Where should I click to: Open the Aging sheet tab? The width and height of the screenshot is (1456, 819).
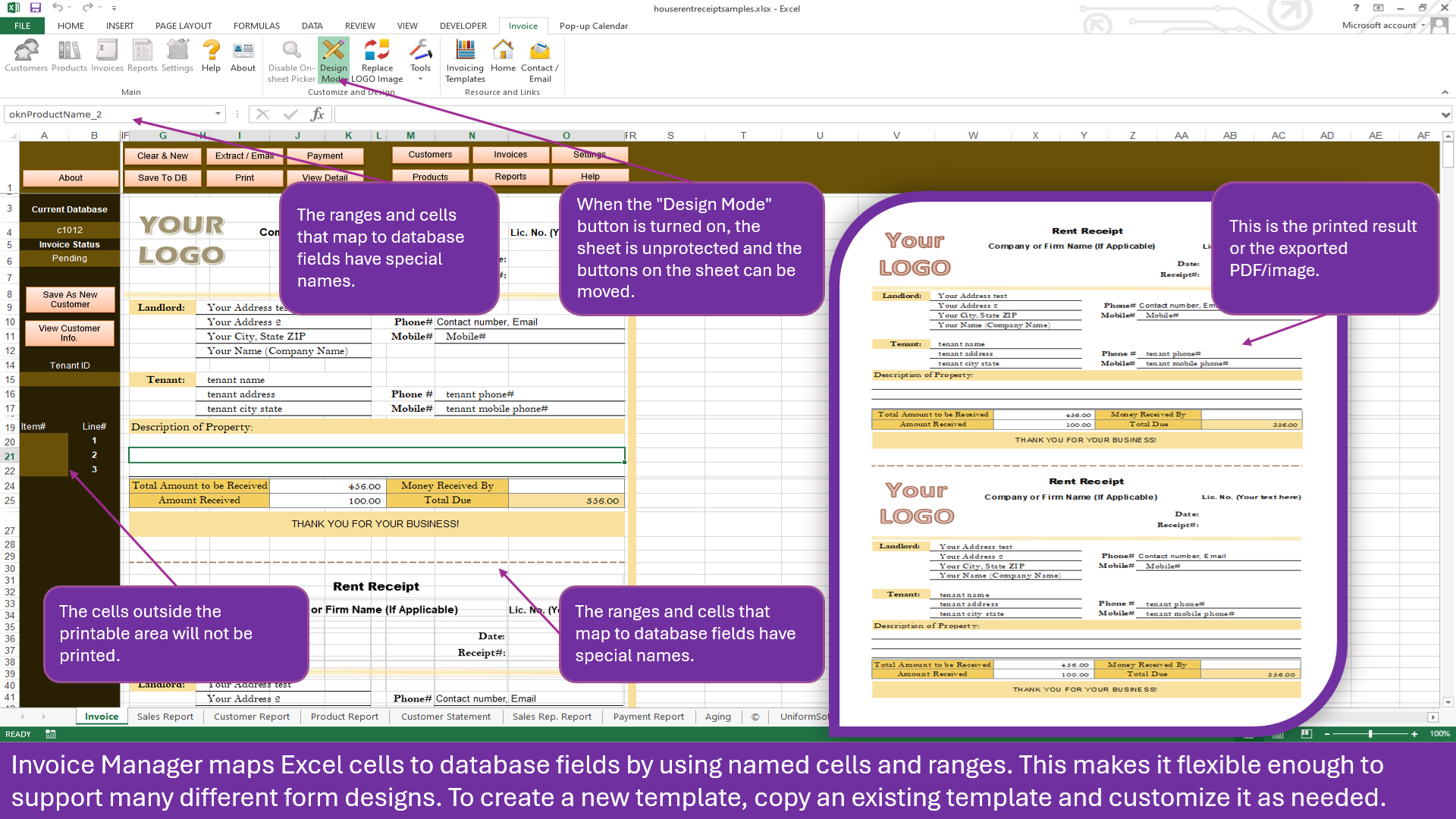[718, 717]
